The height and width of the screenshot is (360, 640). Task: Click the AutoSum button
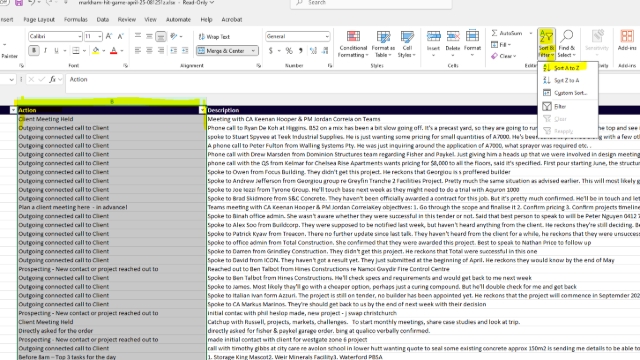[x=507, y=33]
